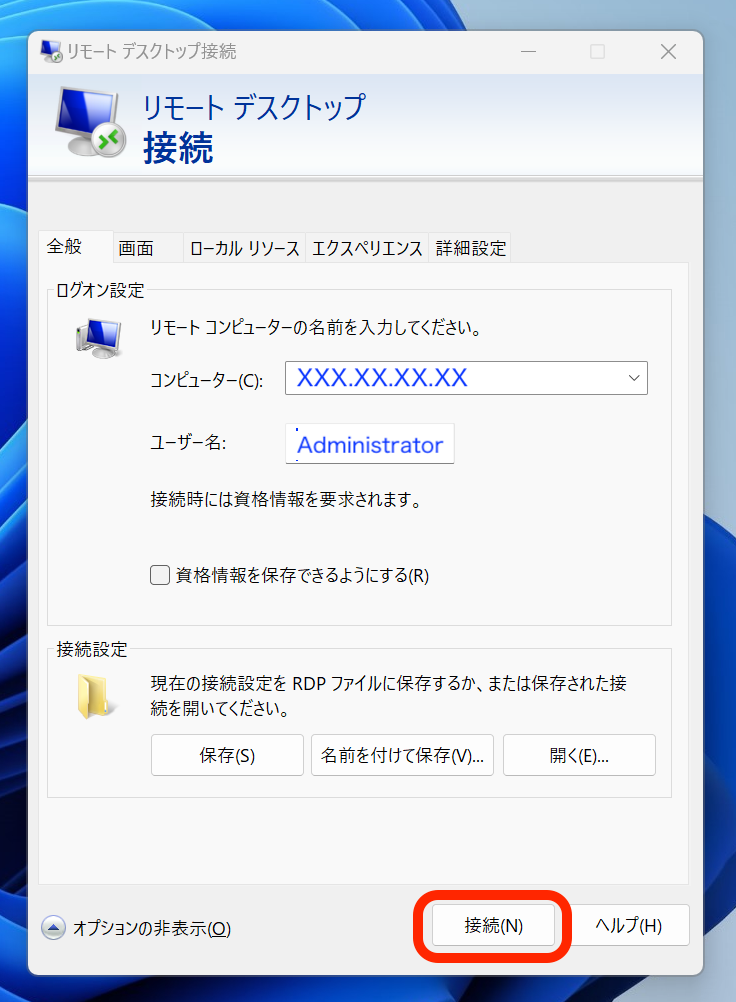
Task: Click the large Remote Desktop banner icon
Action: click(90, 122)
